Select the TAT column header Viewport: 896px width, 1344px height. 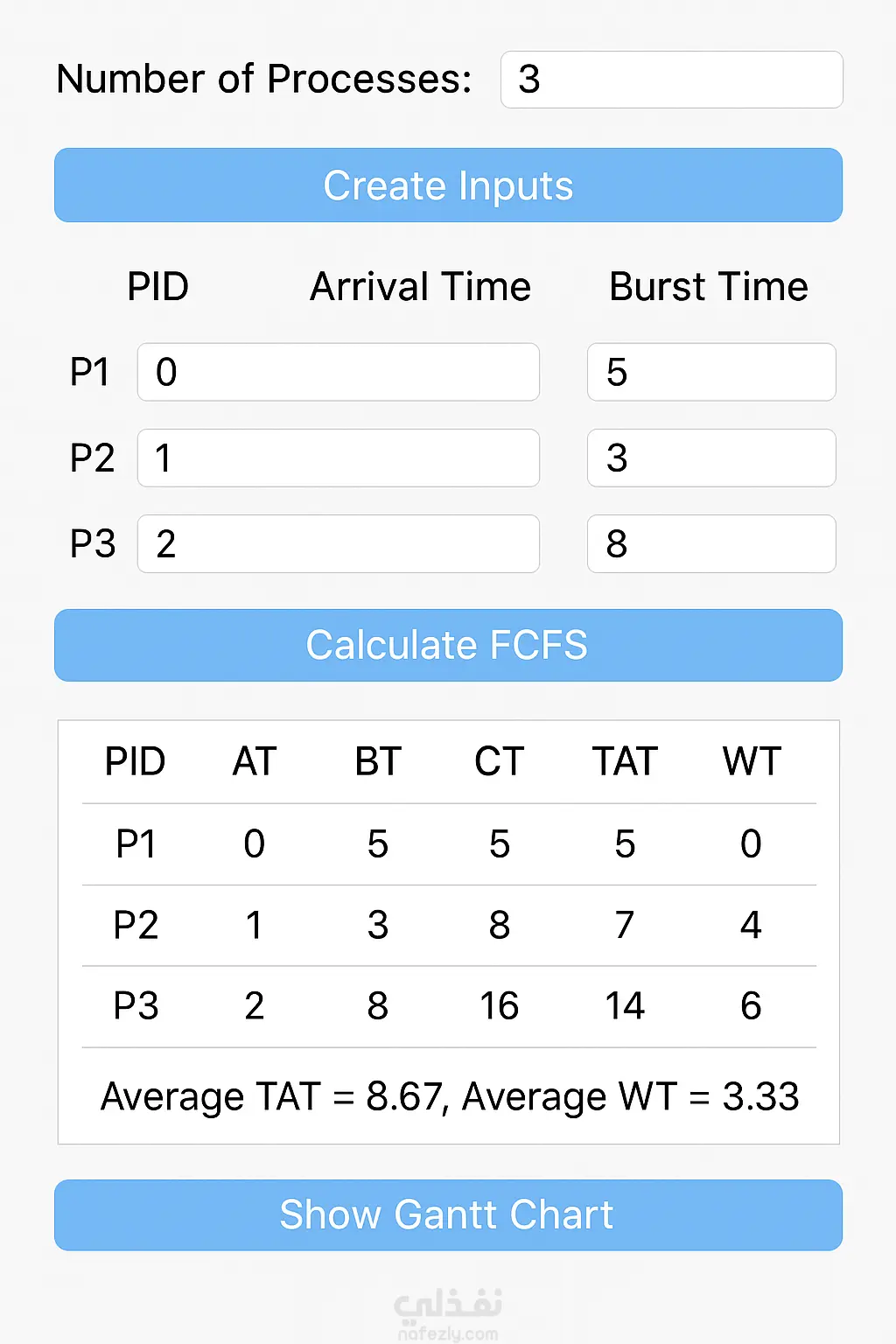(x=624, y=761)
